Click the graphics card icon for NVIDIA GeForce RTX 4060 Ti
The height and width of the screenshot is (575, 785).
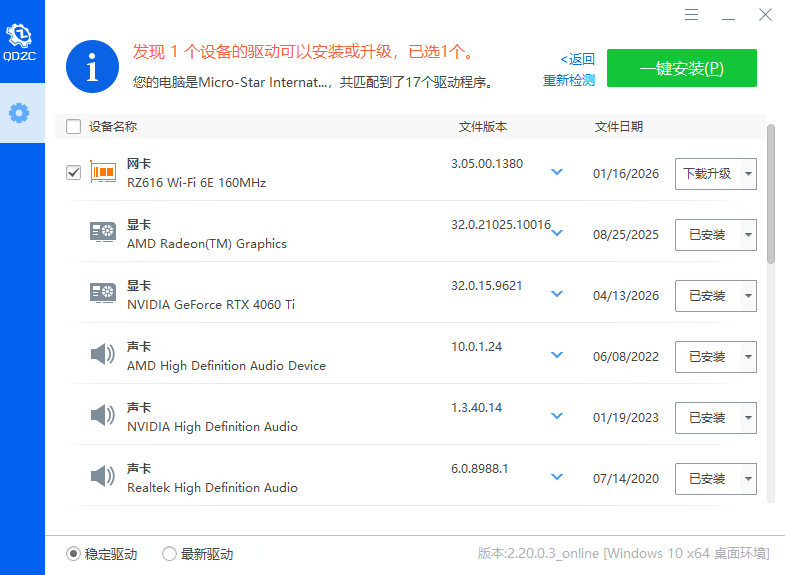103,293
